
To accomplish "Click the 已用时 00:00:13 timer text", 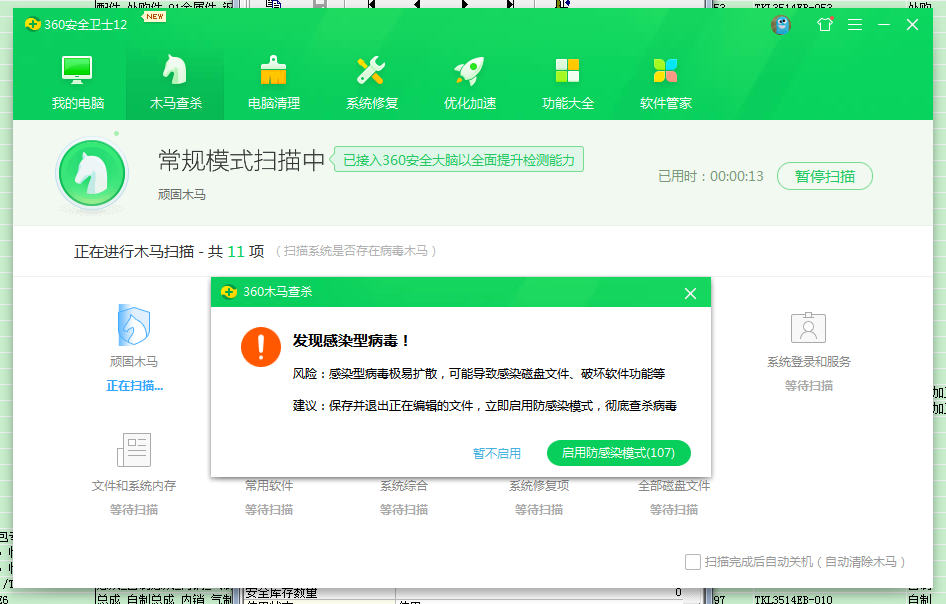I will 711,176.
